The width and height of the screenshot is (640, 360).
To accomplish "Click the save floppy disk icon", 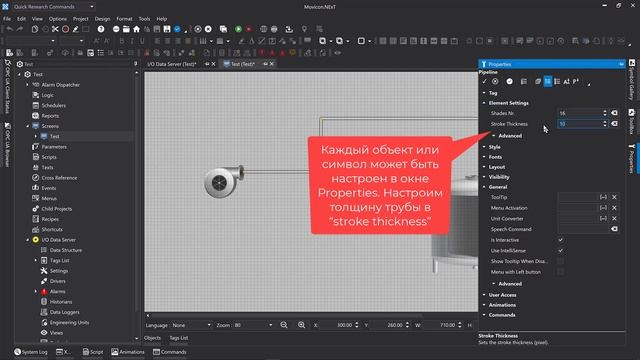I will pyautogui.click(x=167, y=29).
